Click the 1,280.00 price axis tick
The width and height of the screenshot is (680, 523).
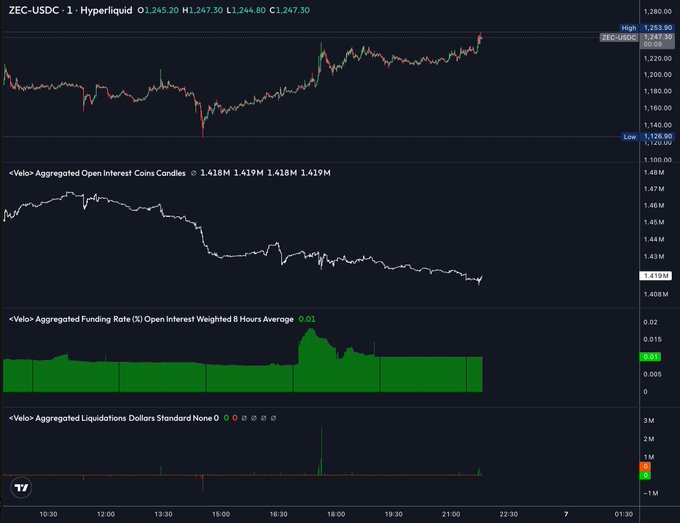(657, 12)
